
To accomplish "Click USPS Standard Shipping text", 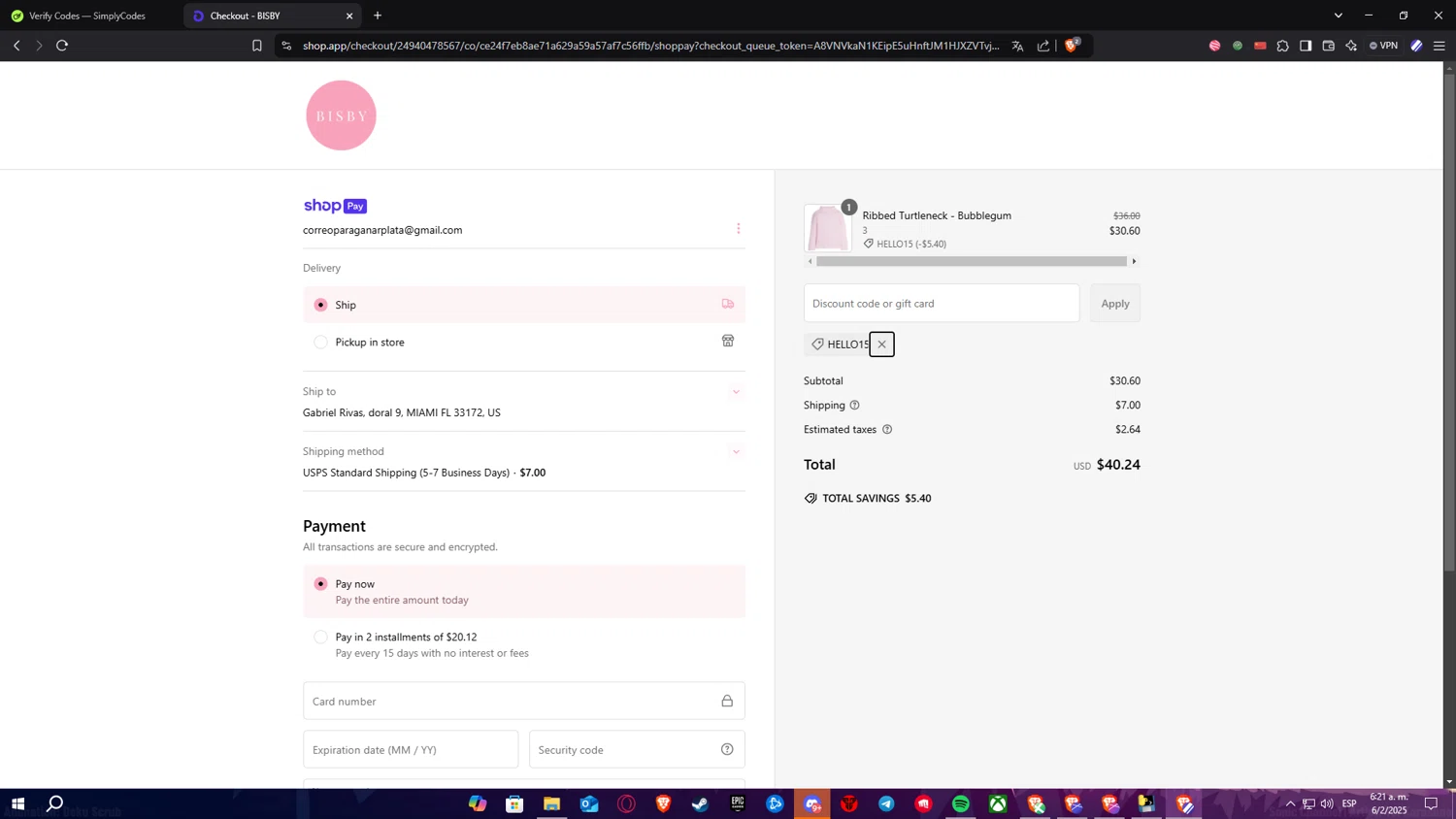I will pos(424,473).
